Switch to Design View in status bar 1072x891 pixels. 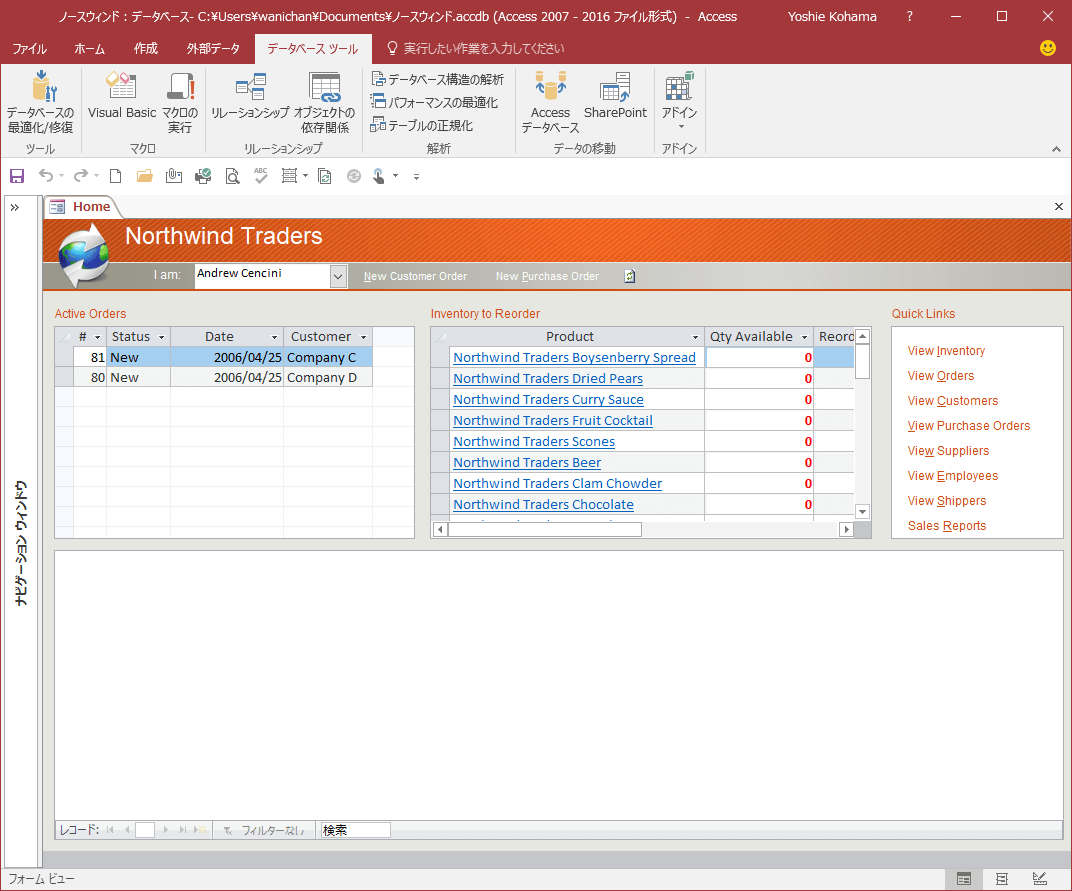coord(1040,879)
